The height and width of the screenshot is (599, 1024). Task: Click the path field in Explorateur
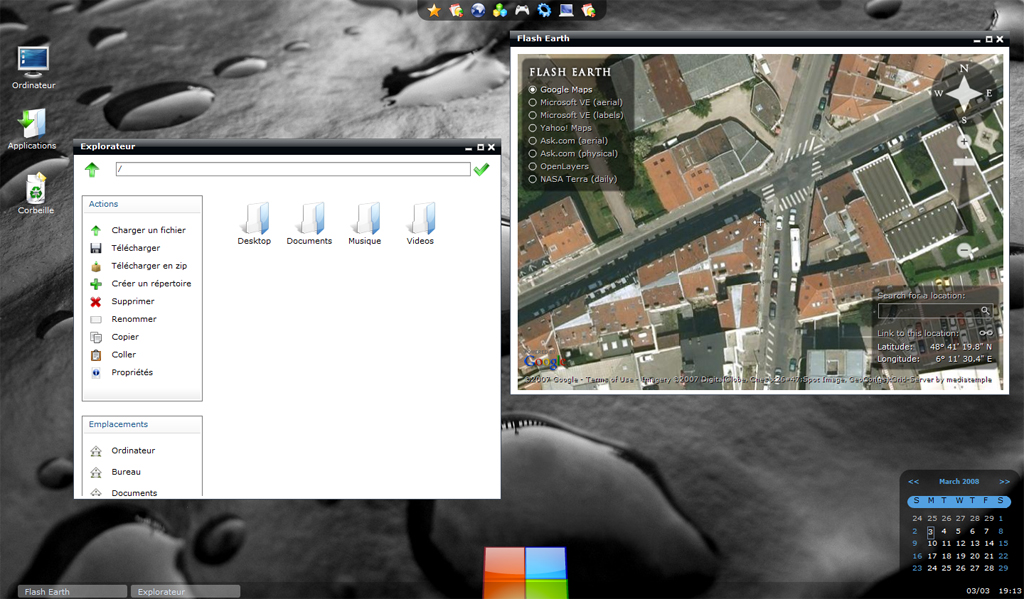pyautogui.click(x=293, y=169)
